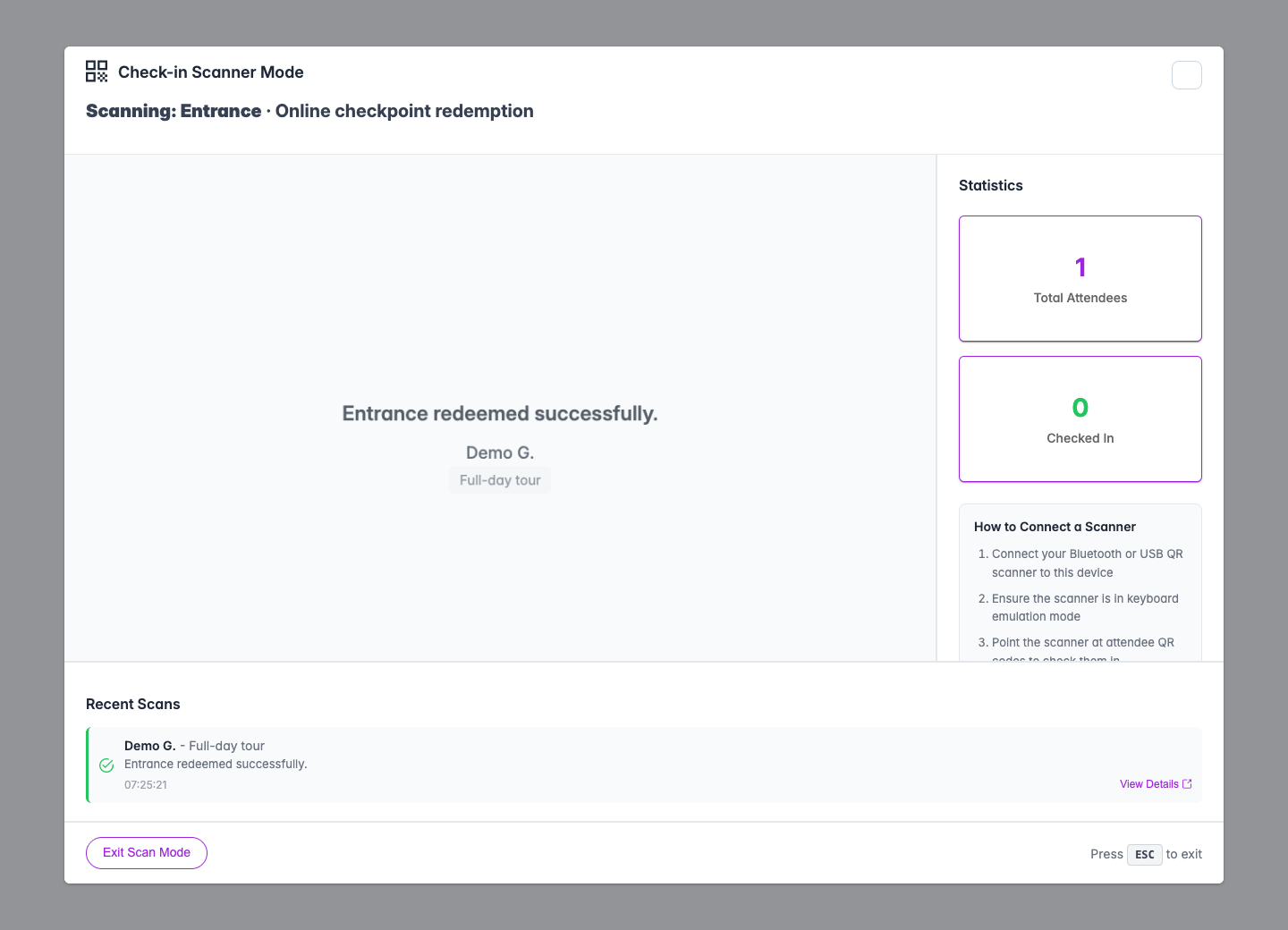
Task: Click the small "Entrance redeemed successfully." text in Recent Scans
Action: (216, 764)
